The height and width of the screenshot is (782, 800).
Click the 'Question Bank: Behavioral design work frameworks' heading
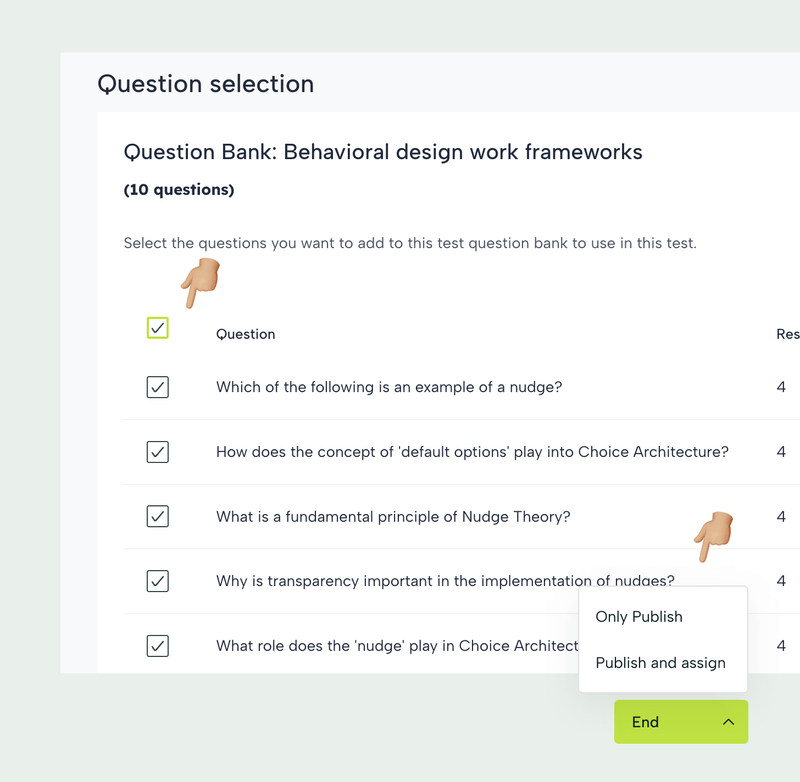[383, 152]
